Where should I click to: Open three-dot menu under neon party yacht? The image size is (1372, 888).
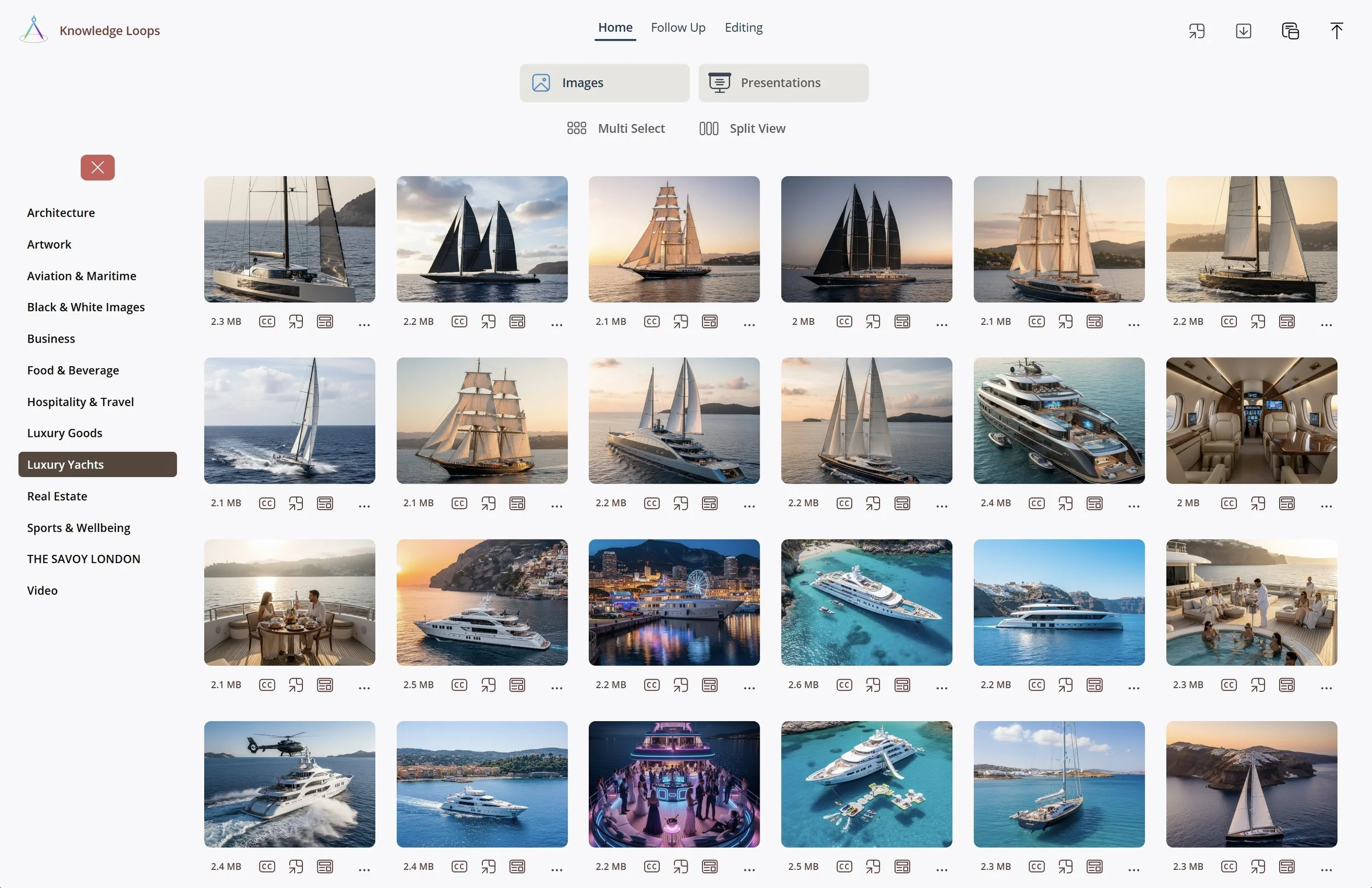point(749,870)
